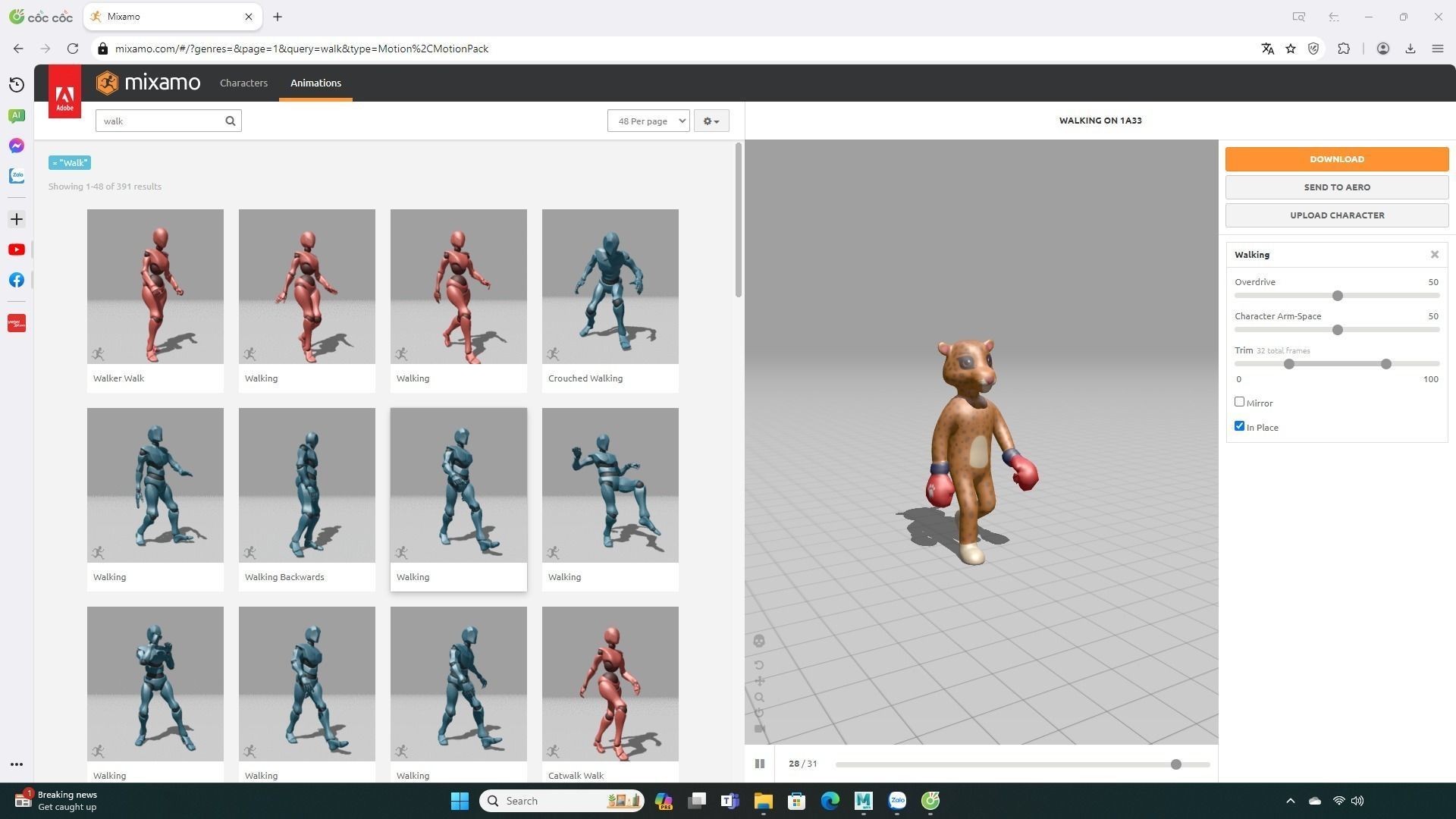Click the Trim slider's right handle

click(x=1386, y=364)
